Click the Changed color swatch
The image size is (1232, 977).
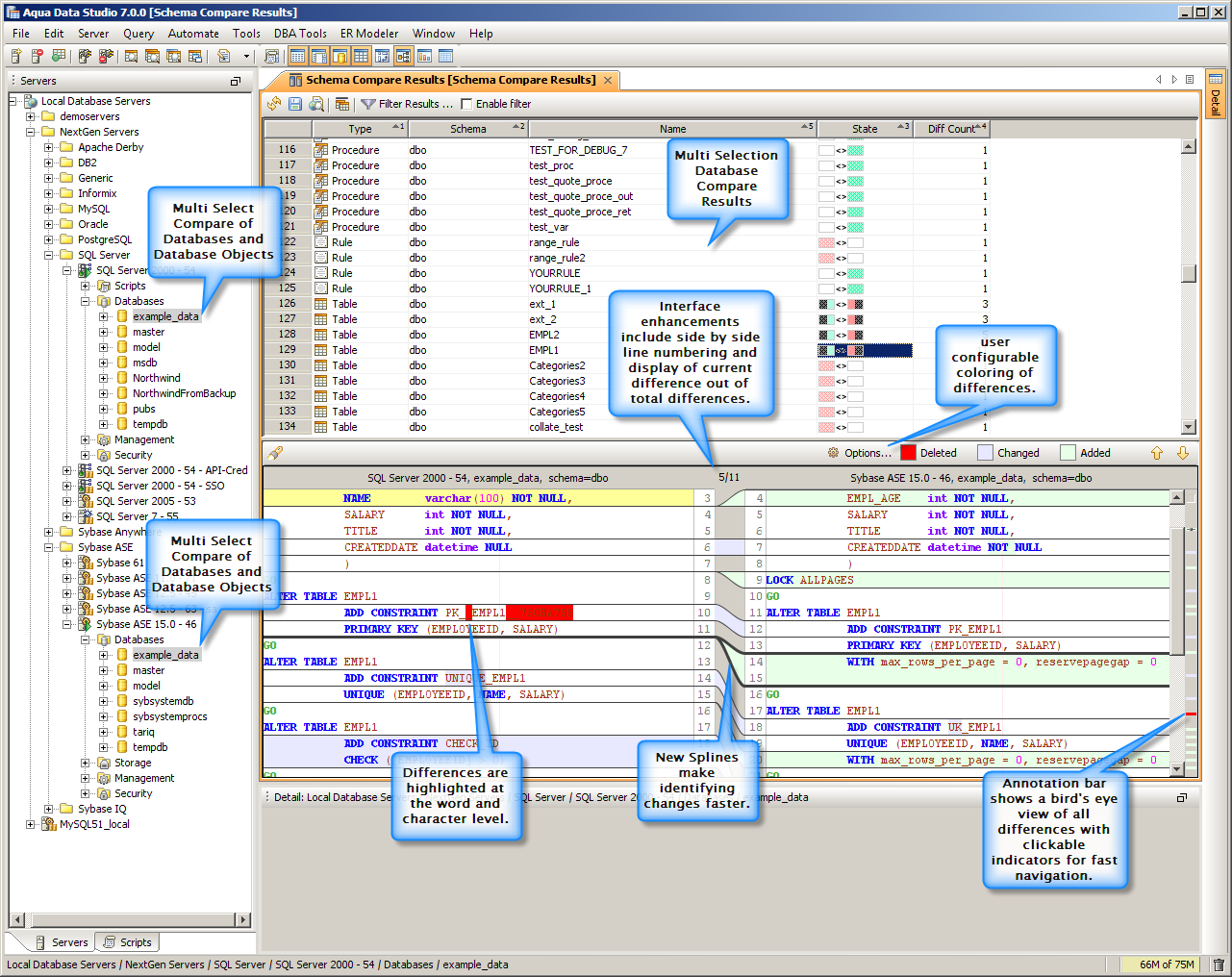click(985, 453)
